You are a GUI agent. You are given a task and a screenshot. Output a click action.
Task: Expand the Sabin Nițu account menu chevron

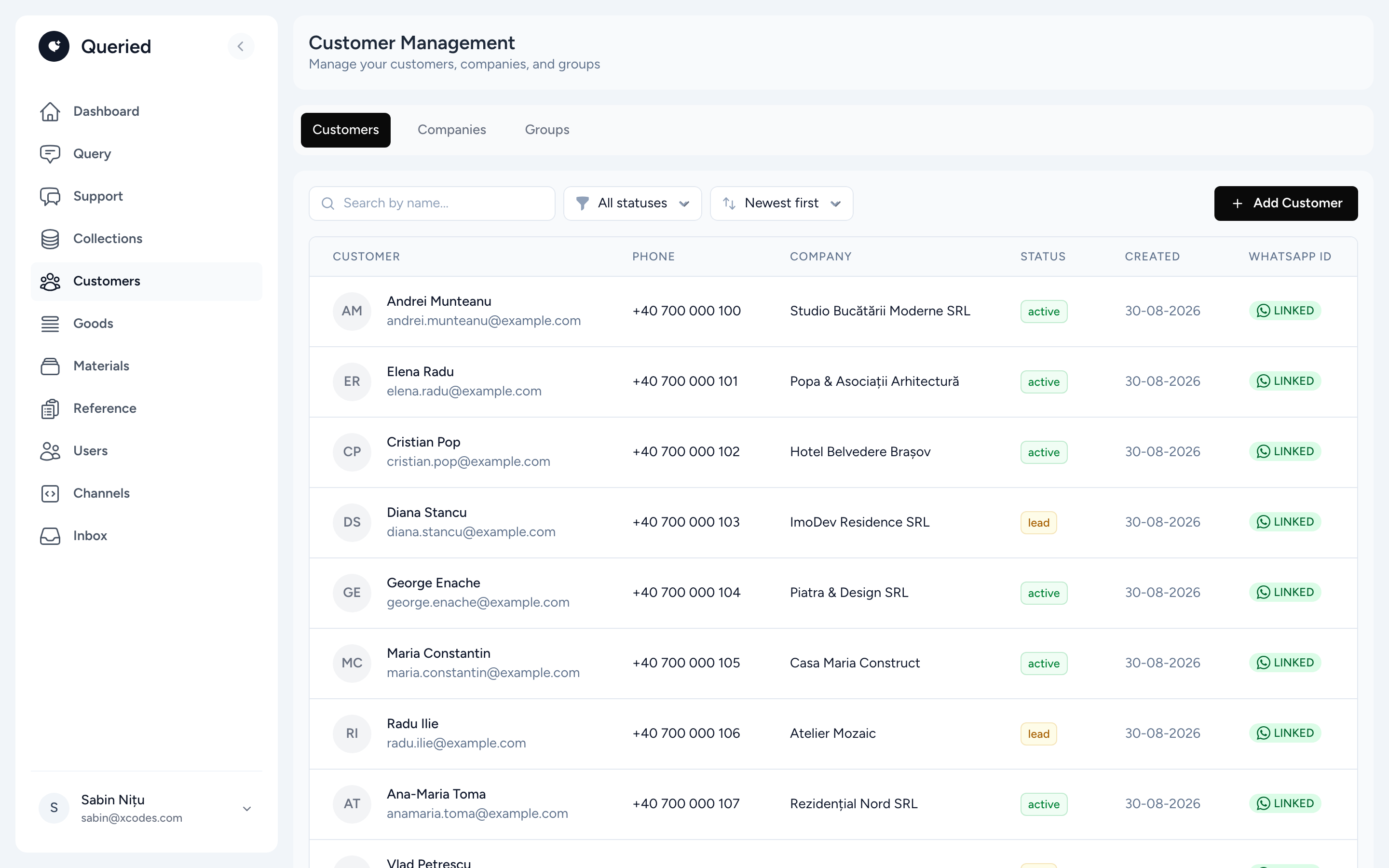[x=247, y=808]
